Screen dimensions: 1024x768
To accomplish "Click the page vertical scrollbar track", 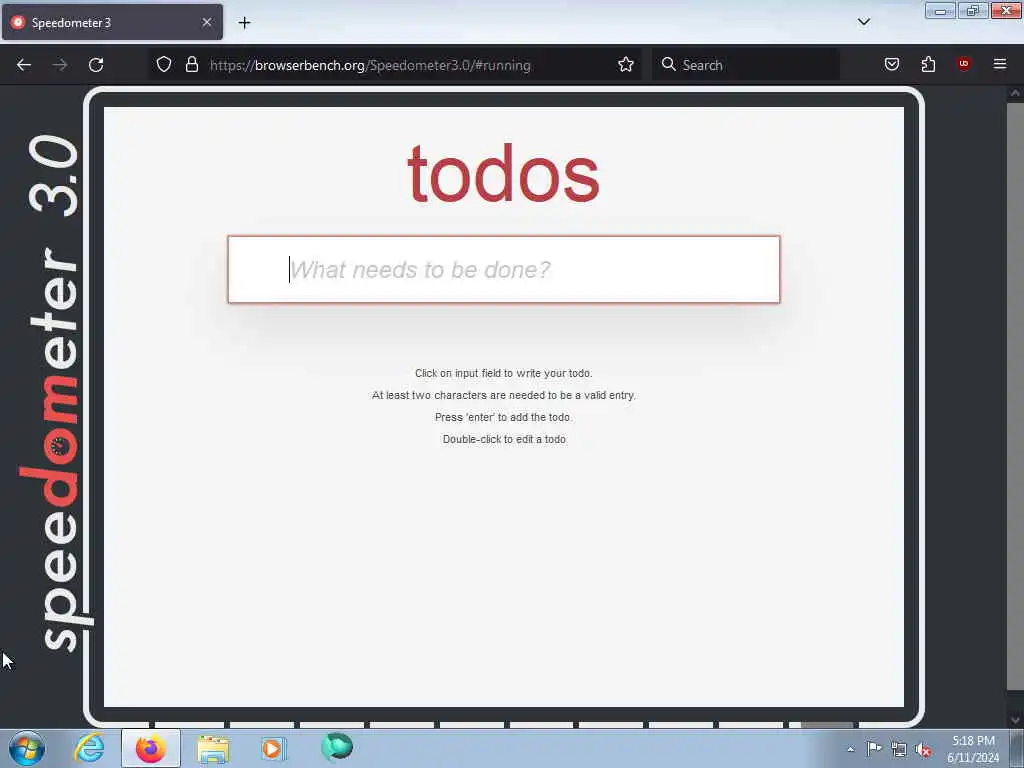I will (1014, 405).
